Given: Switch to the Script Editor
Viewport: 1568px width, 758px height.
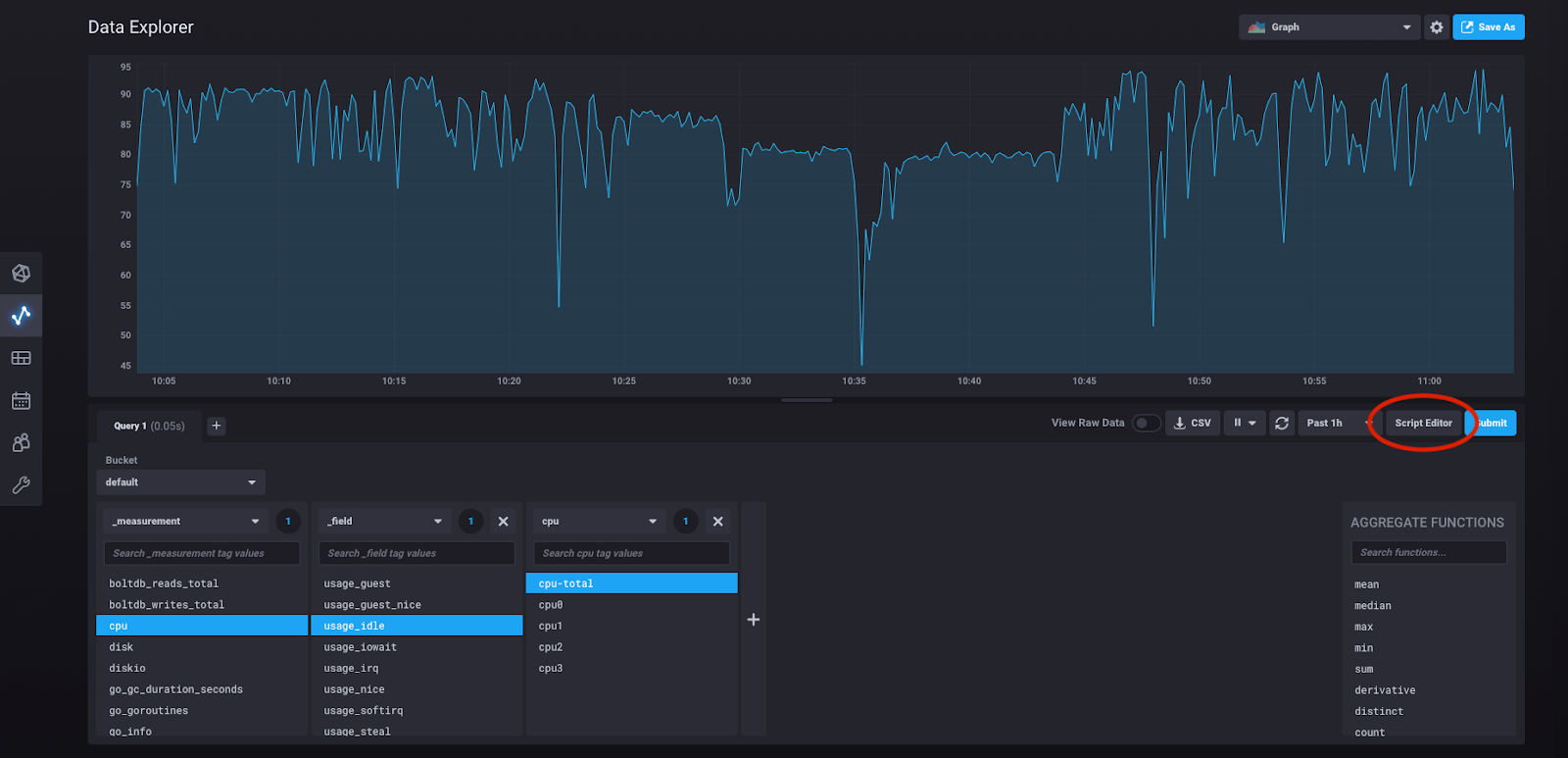Looking at the screenshot, I should [x=1423, y=423].
